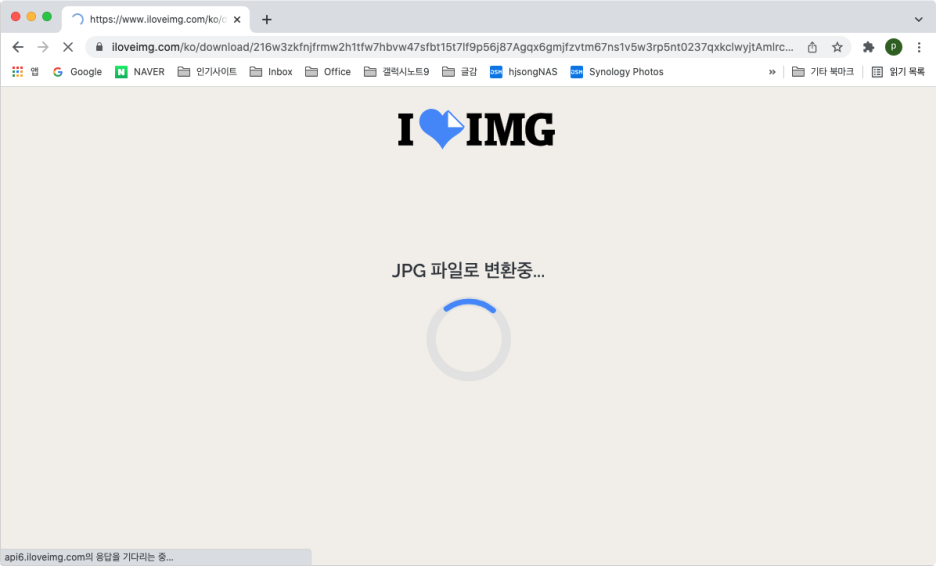Screen dimensions: 936x566
Task: Bookmark this page with the star icon
Action: point(838,47)
